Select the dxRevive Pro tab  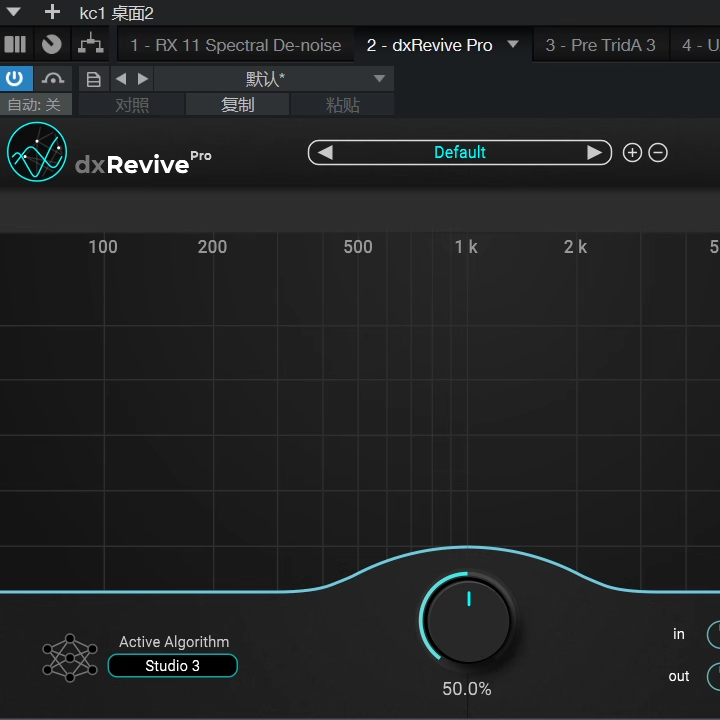(429, 45)
